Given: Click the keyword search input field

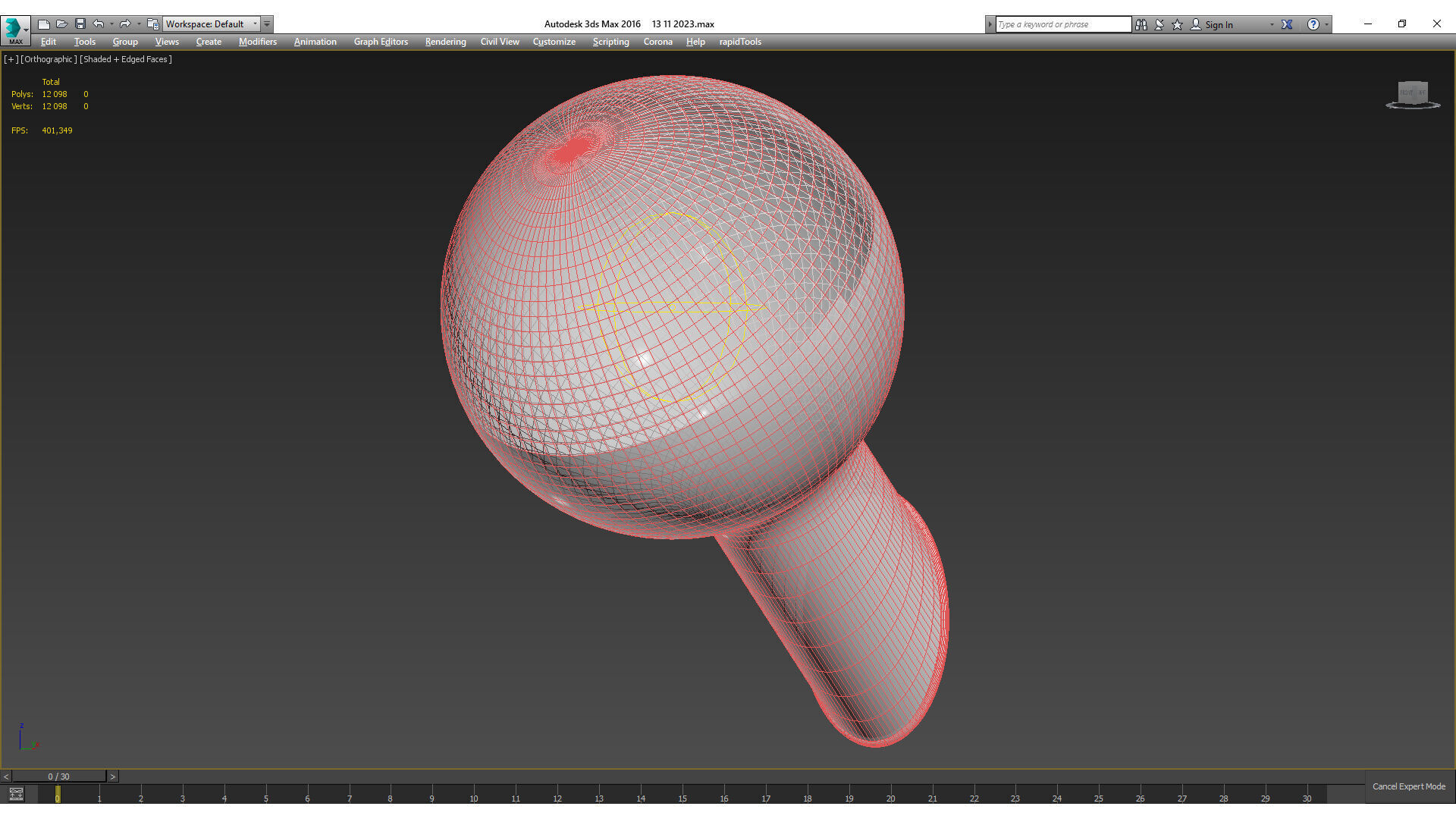Looking at the screenshot, I should click(1063, 24).
